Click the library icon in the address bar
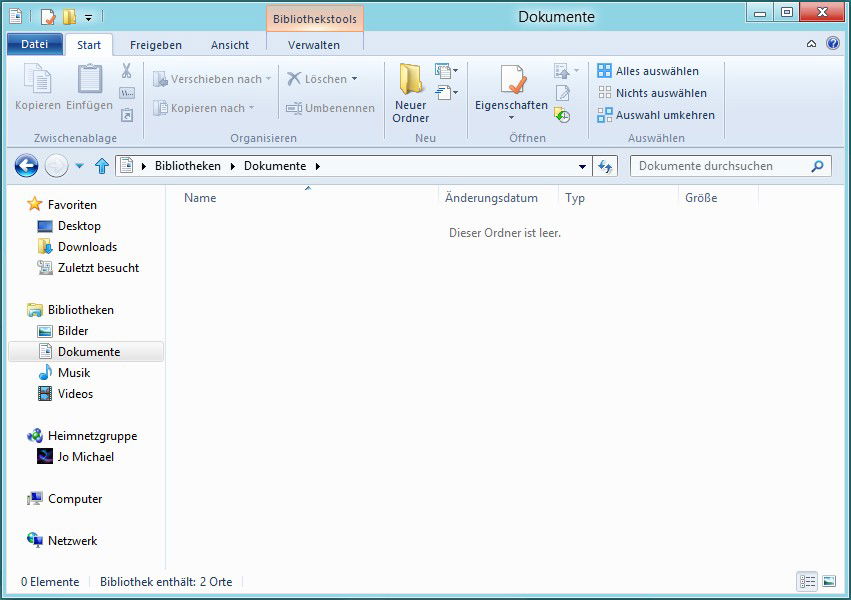The width and height of the screenshot is (851, 600). tap(127, 165)
